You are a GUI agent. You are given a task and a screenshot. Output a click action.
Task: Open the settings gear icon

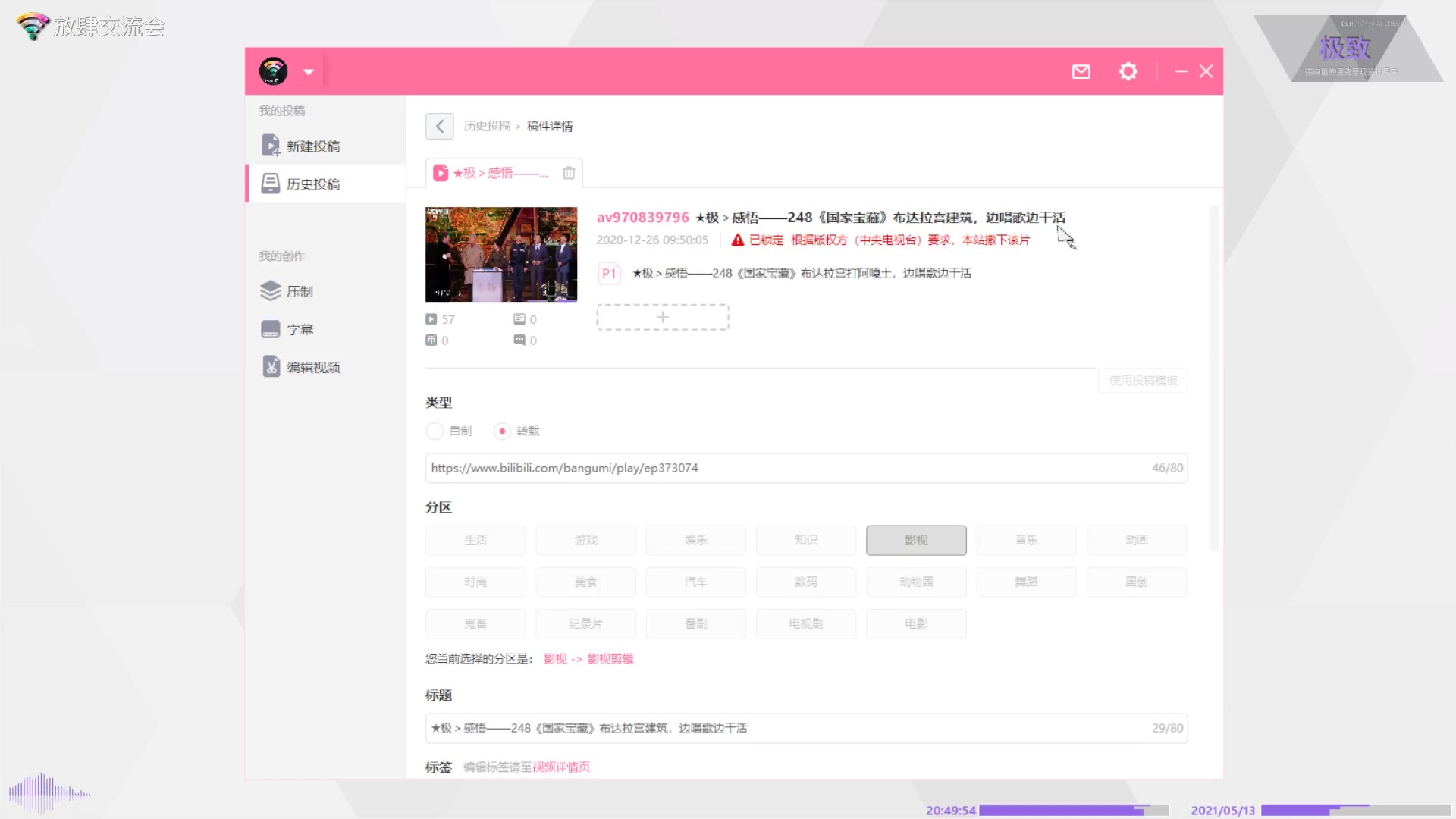pos(1128,71)
